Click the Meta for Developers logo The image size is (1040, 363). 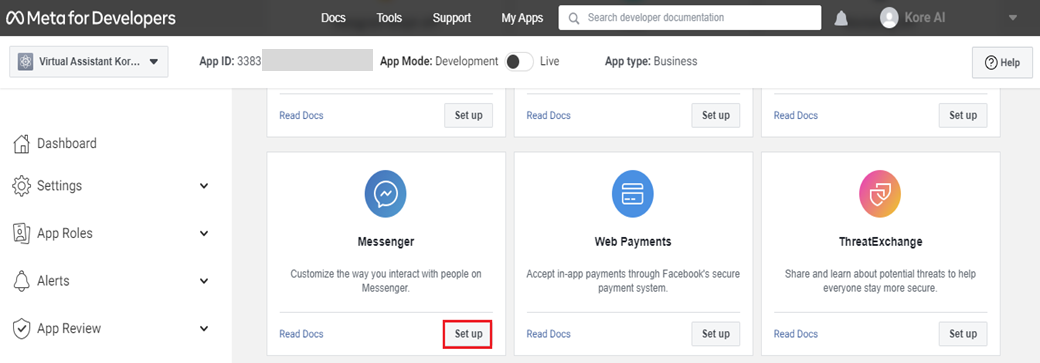coord(91,18)
